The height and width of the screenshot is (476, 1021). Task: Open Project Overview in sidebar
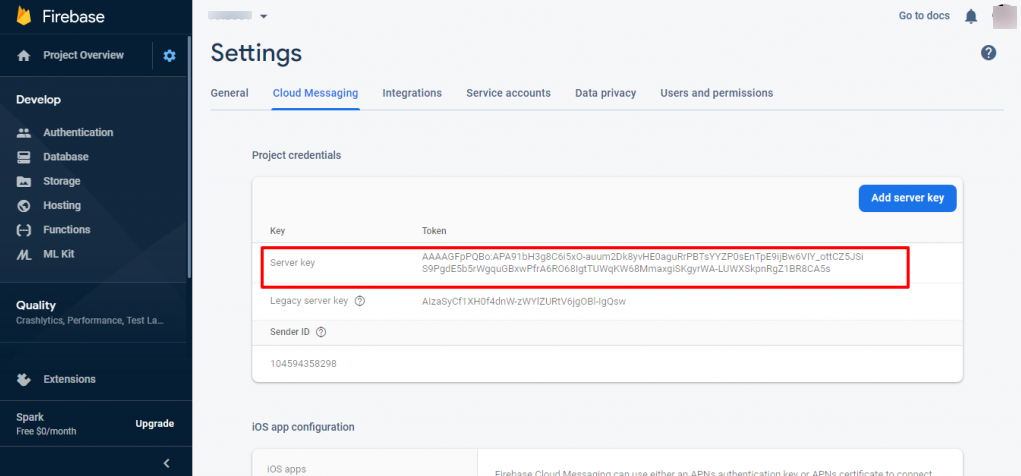pos(83,55)
